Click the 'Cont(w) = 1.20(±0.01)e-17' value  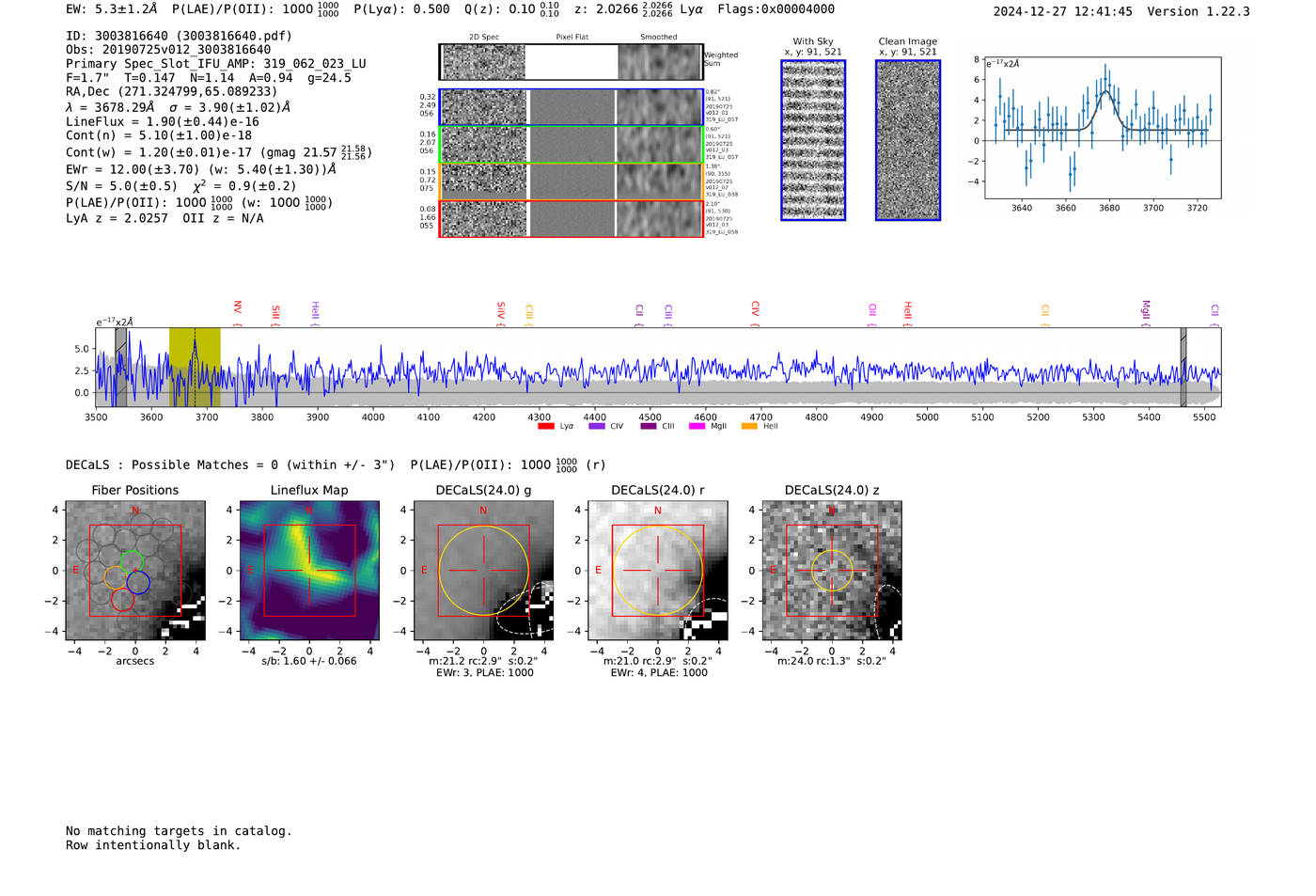[159, 152]
